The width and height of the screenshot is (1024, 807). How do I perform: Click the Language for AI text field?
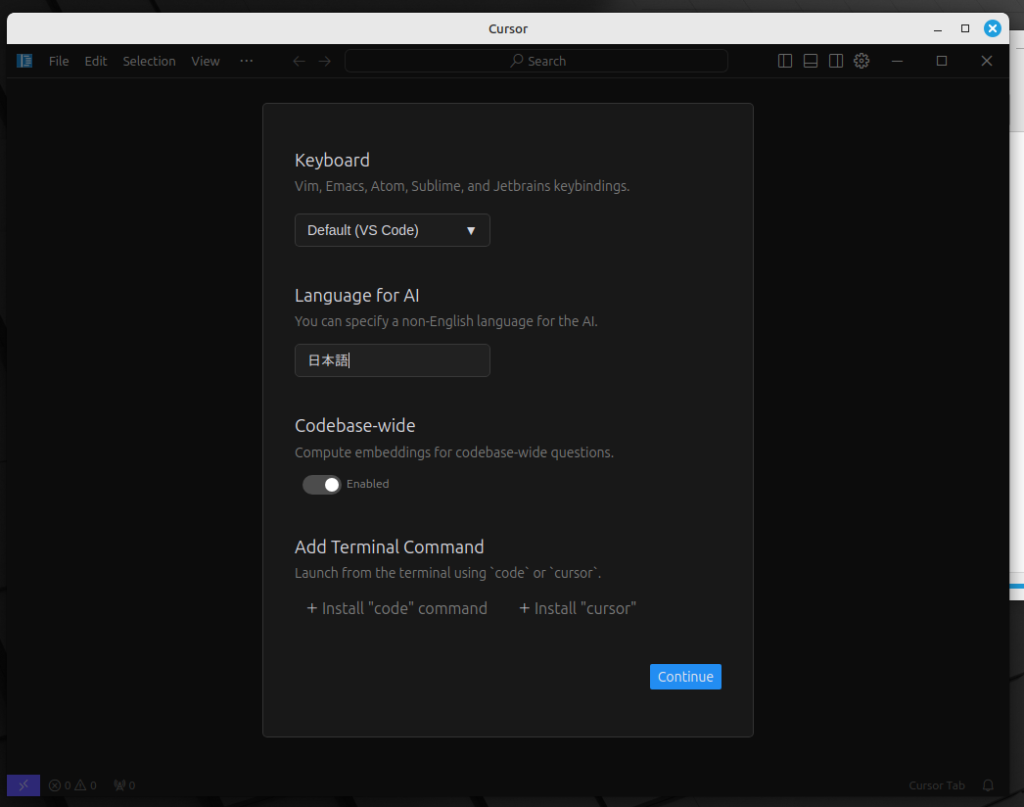(392, 361)
